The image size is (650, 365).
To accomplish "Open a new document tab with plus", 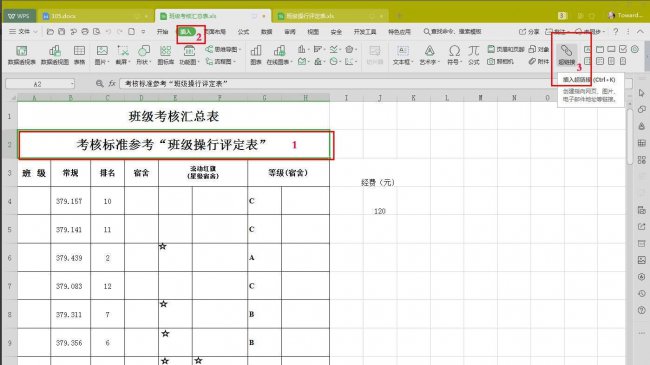I will coord(399,16).
